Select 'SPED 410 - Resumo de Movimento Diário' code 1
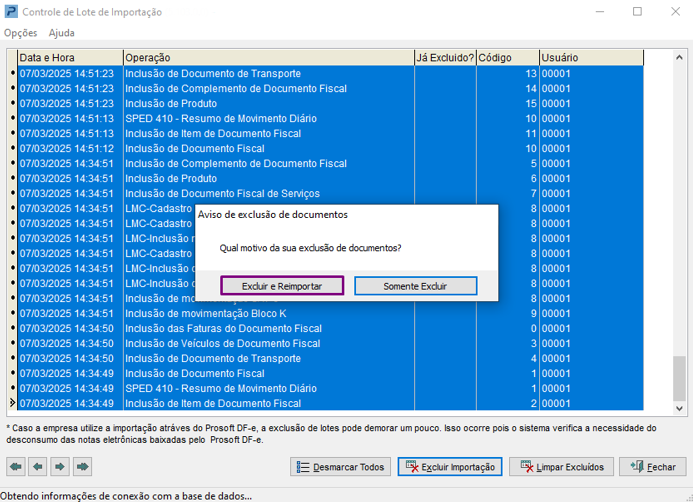Screen dimensions: 693x504 pyautogui.click(x=331, y=389)
